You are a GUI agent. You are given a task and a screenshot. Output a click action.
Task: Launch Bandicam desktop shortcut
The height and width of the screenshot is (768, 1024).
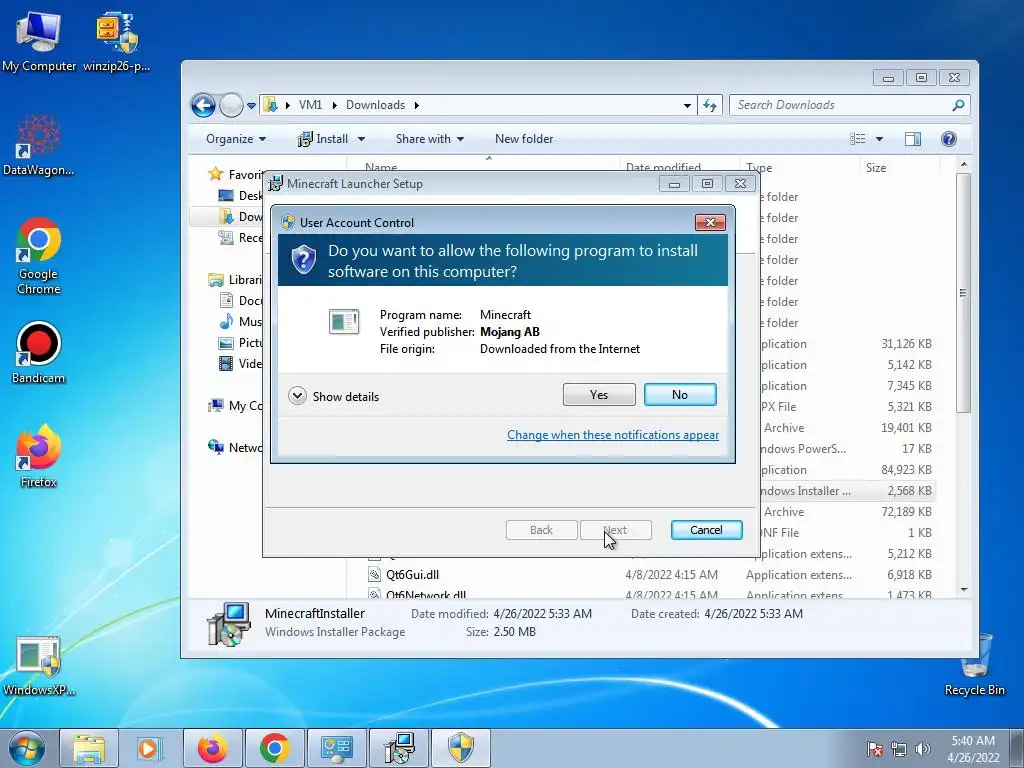(x=39, y=353)
